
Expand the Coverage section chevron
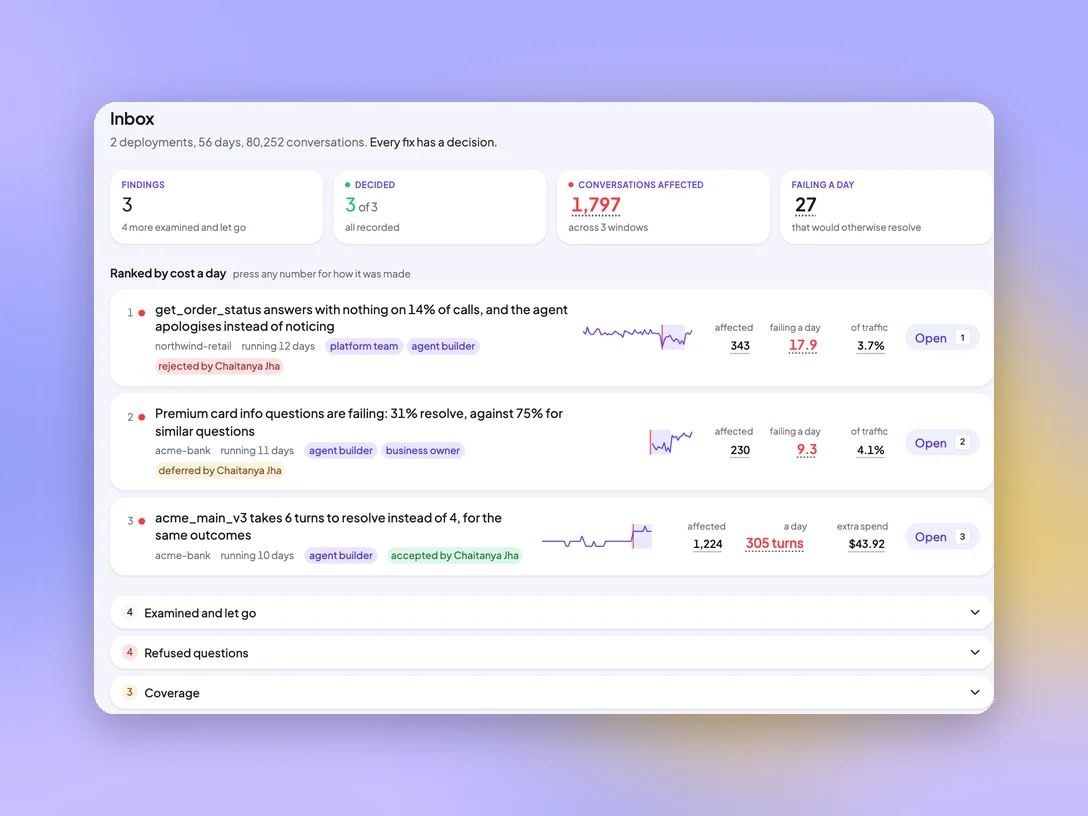[x=974, y=692]
